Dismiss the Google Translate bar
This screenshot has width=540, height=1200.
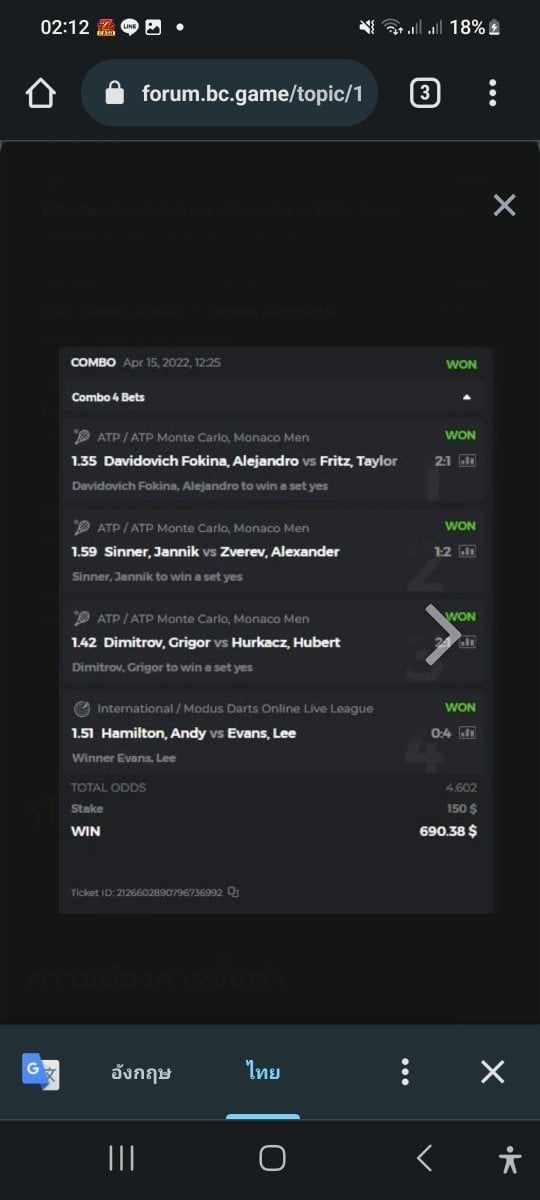(492, 1072)
